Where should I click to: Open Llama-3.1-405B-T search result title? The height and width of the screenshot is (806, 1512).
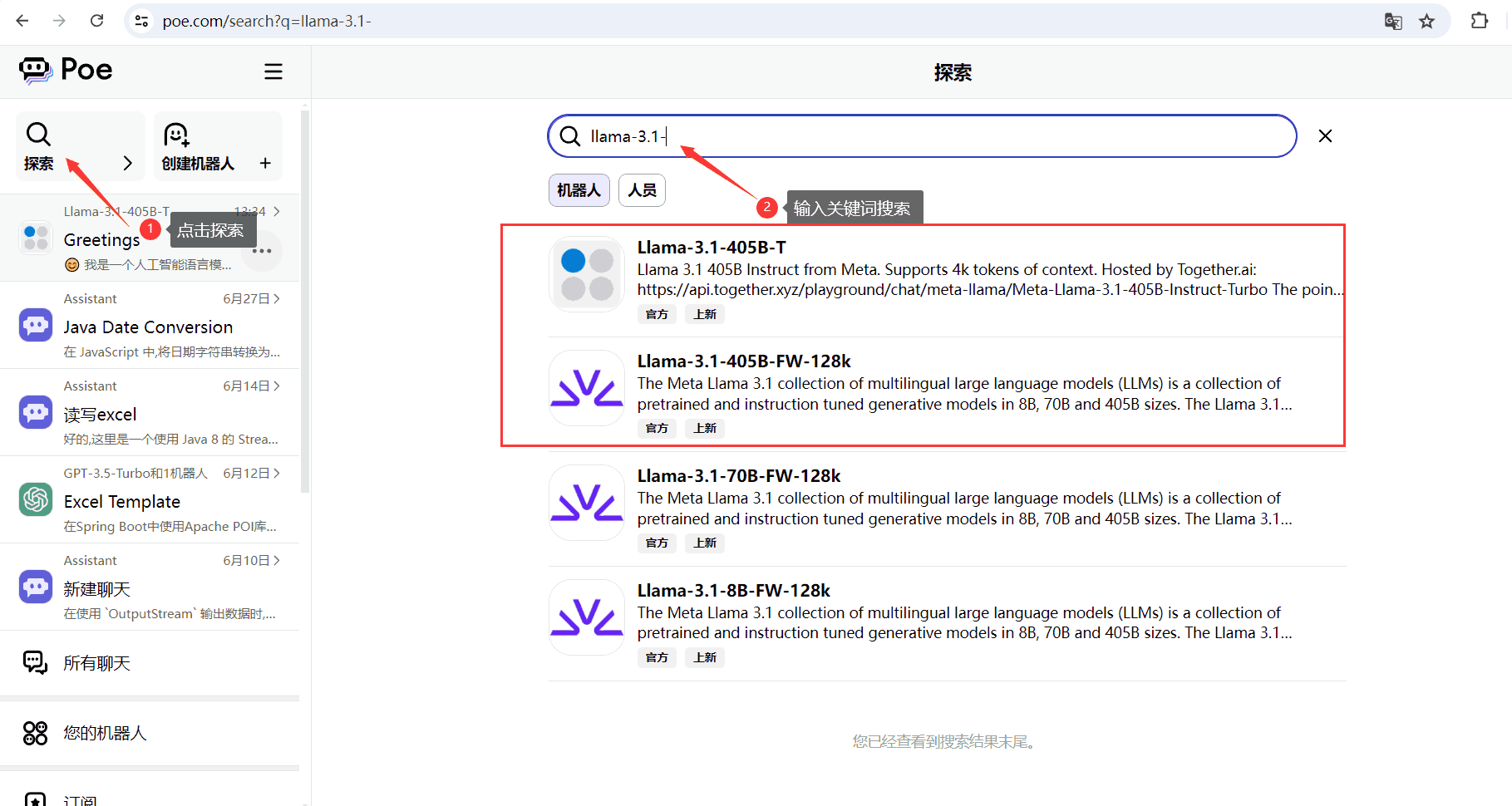point(712,248)
